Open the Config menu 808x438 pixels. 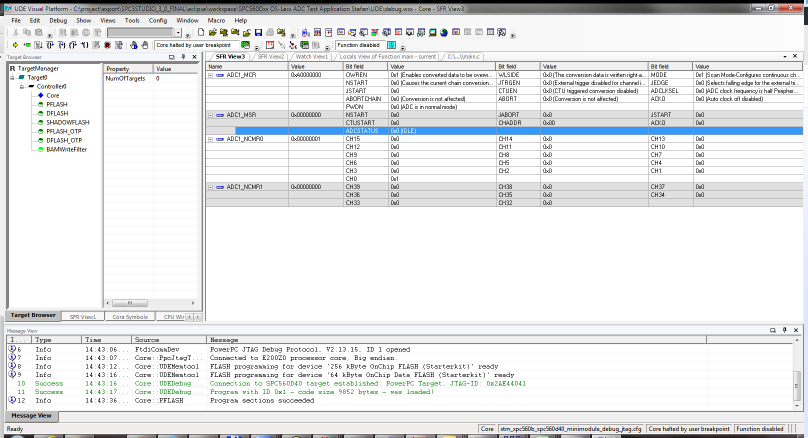click(158, 21)
